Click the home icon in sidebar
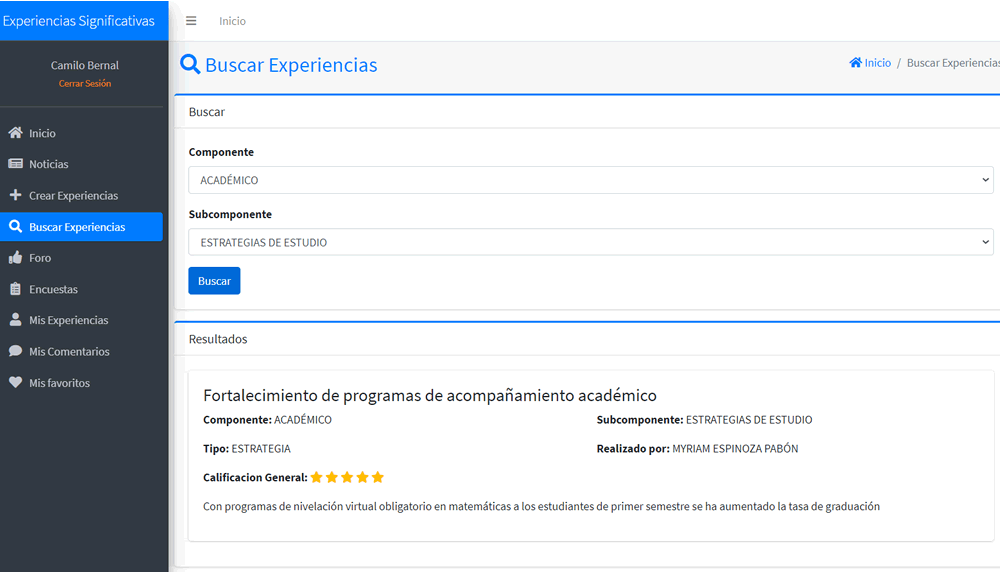The image size is (1000, 572). (x=15, y=133)
